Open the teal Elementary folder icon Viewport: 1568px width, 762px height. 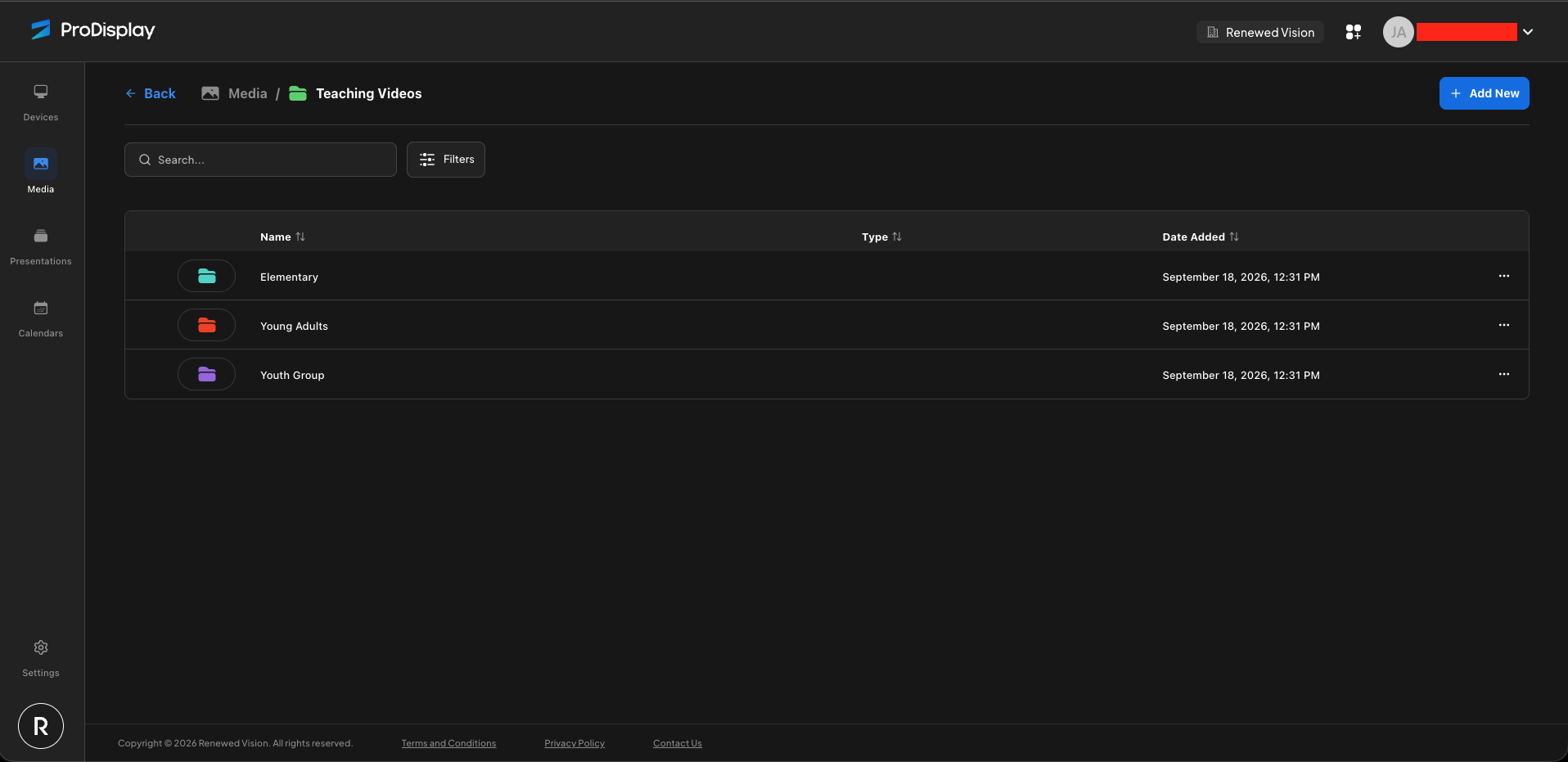tap(206, 276)
